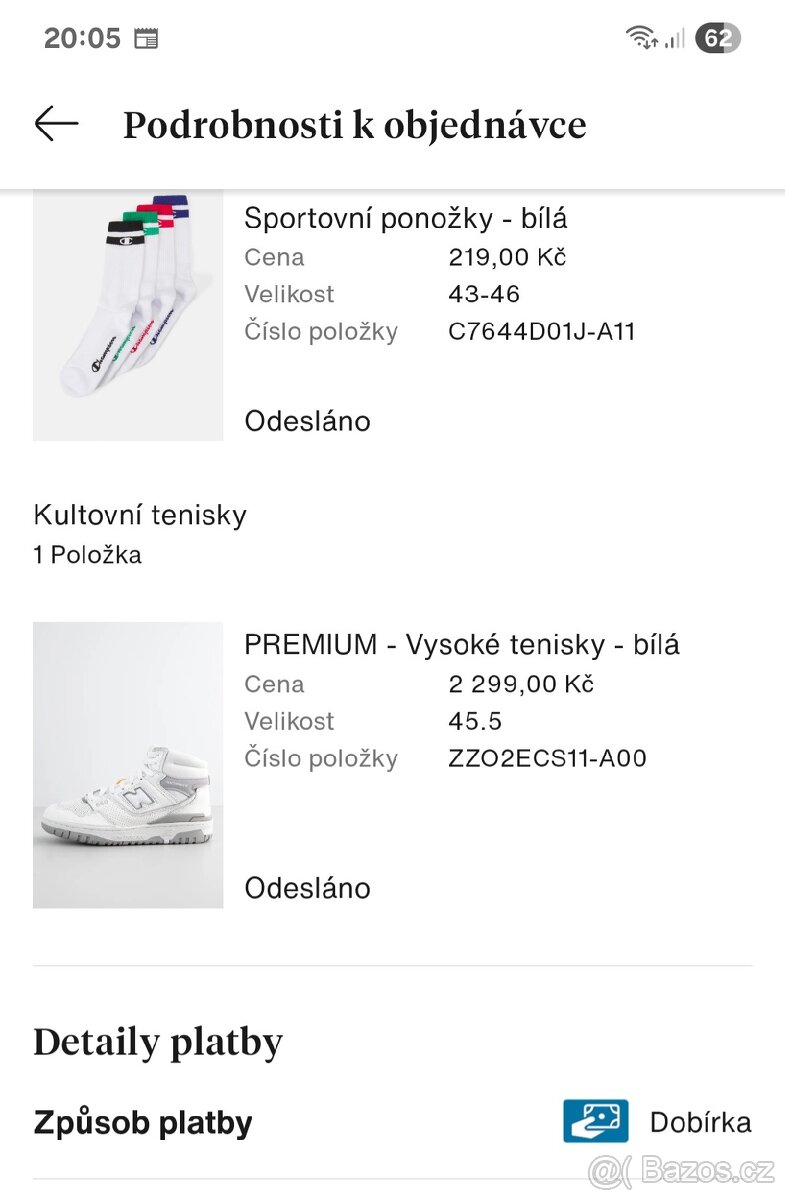
Task: Tap the Způsob platby row label
Action: pos(142,1122)
